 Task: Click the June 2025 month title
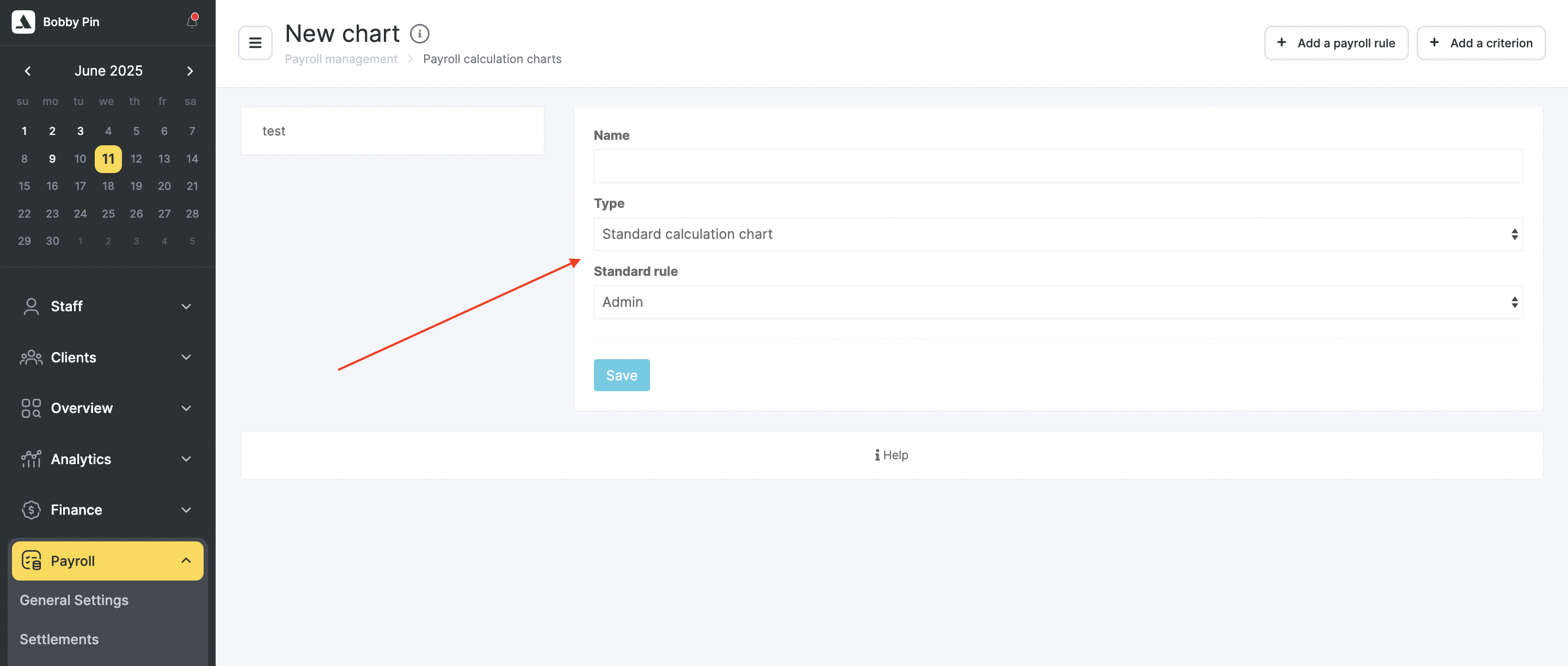click(x=108, y=71)
